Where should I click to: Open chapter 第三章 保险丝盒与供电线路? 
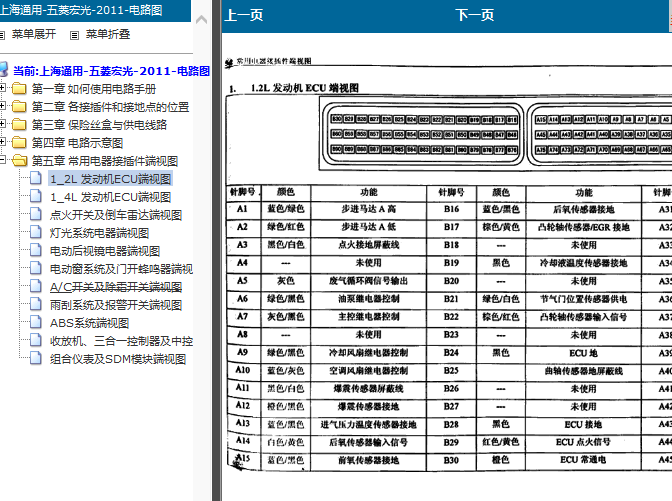pyautogui.click(x=99, y=125)
